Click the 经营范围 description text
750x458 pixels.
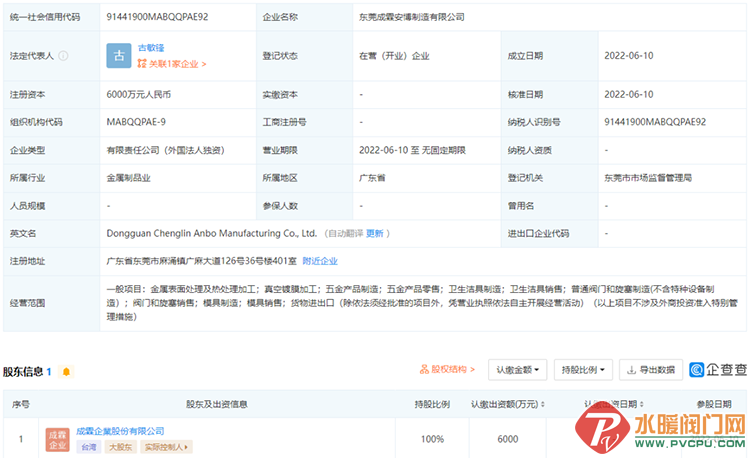pyautogui.click(x=422, y=303)
